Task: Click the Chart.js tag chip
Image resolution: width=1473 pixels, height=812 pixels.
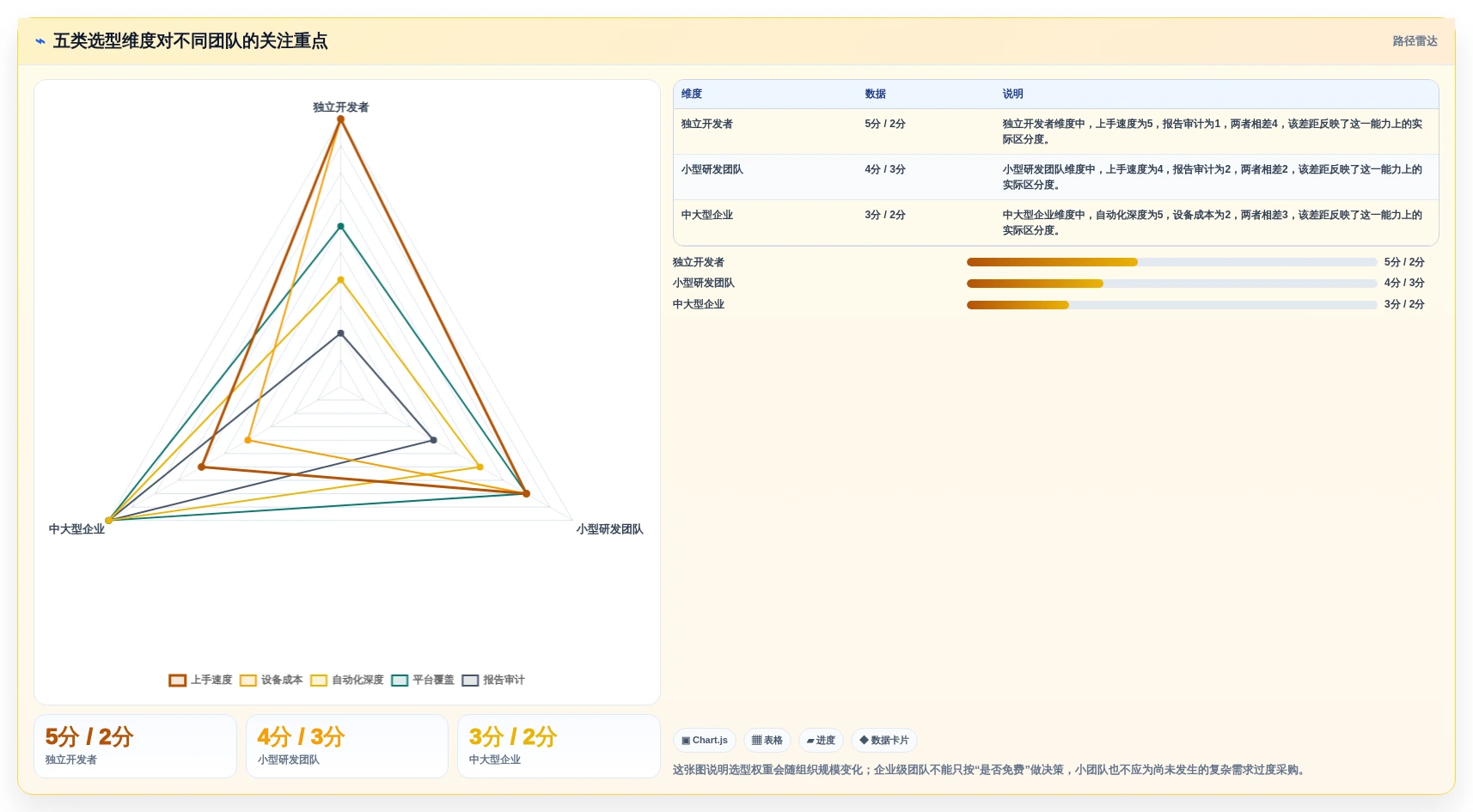Action: tap(705, 740)
